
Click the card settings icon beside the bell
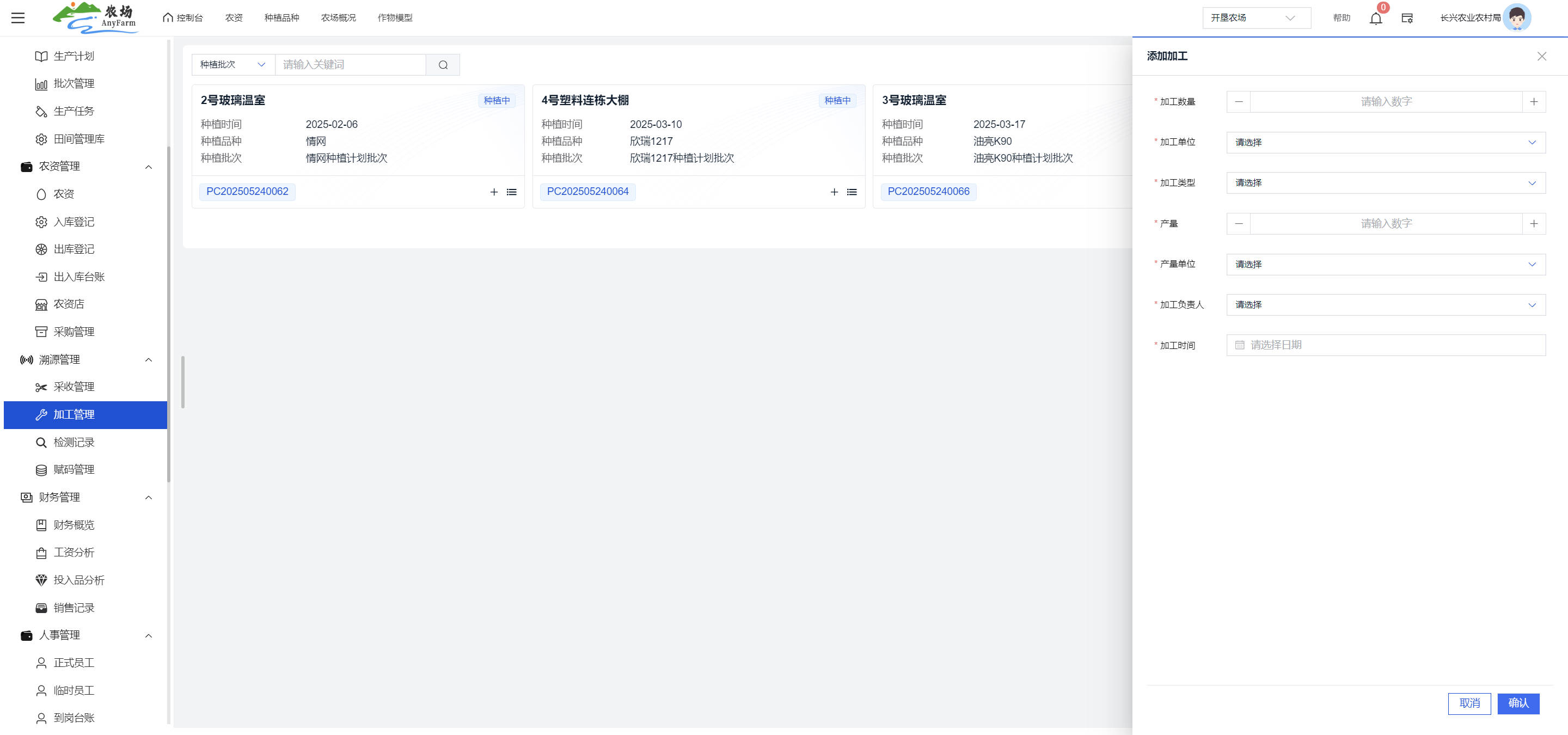pos(1407,19)
